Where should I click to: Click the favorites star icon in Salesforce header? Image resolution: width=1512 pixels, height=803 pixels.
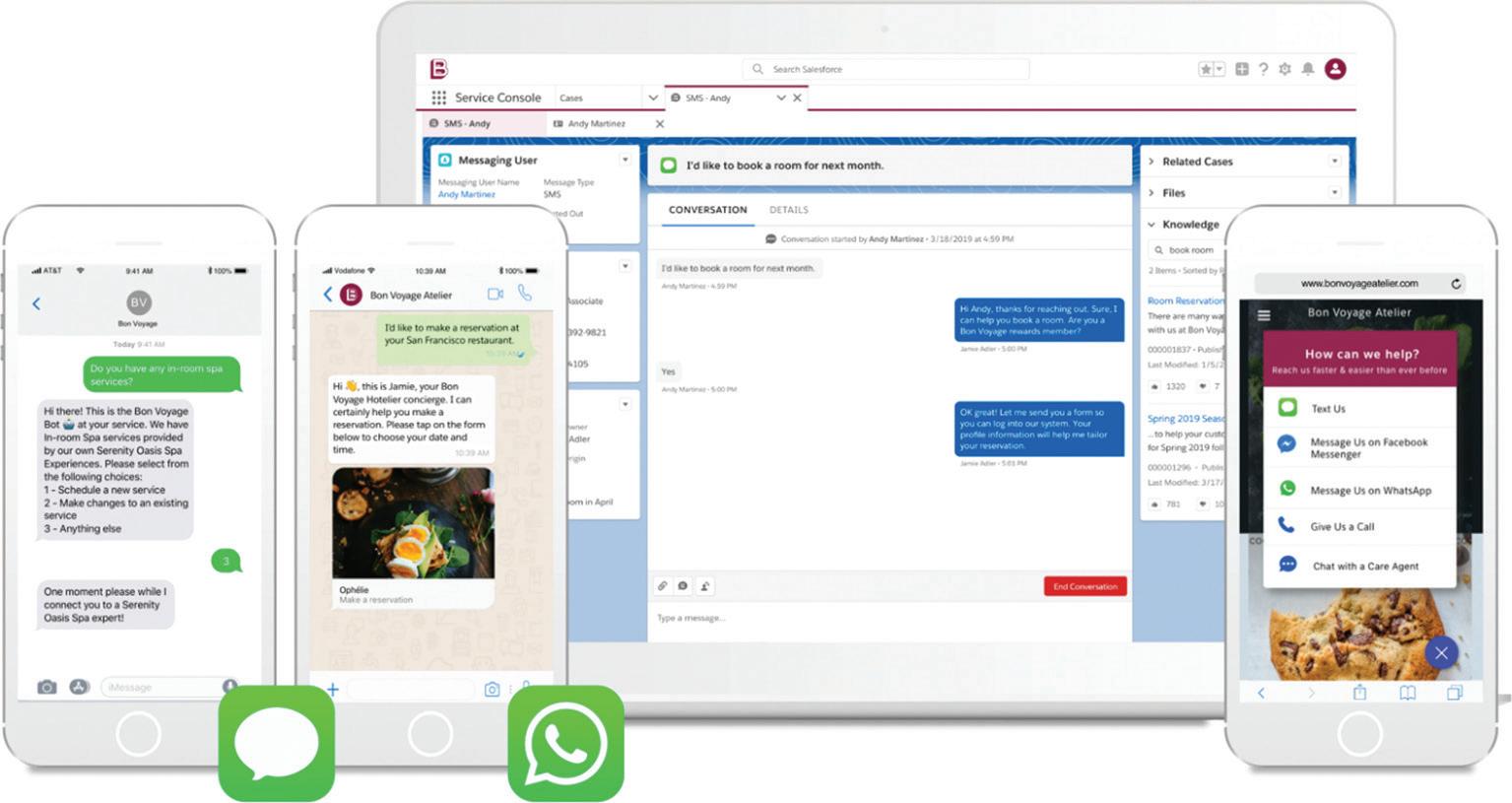(1206, 69)
